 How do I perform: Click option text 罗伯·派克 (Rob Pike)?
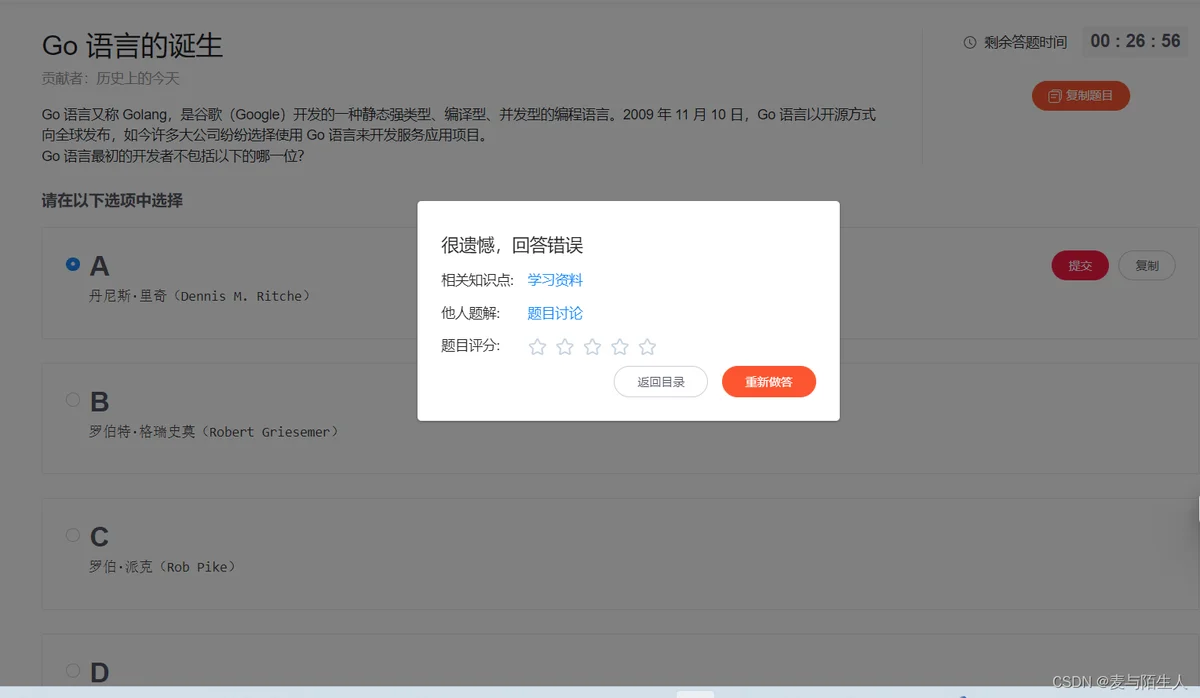(162, 567)
